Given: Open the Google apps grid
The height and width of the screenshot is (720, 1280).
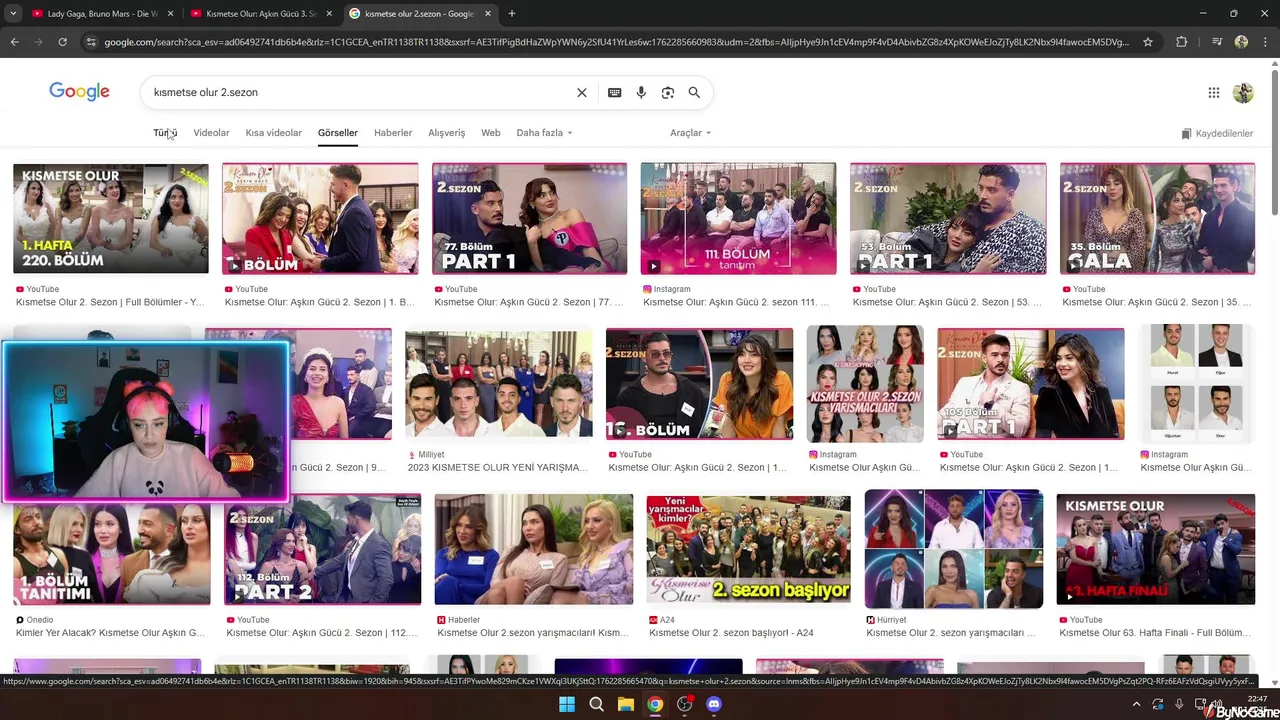Looking at the screenshot, I should point(1214,93).
